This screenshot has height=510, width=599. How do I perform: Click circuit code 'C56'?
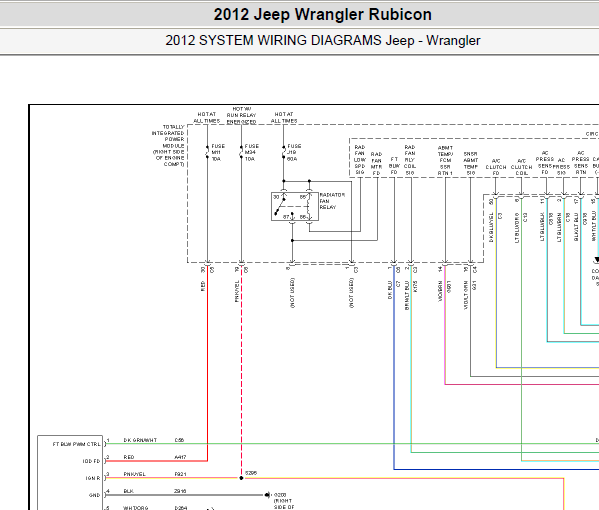point(179,440)
